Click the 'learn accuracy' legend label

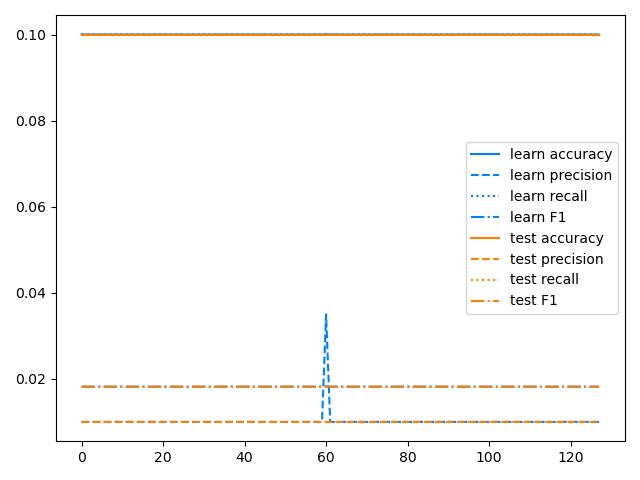[x=561, y=154]
